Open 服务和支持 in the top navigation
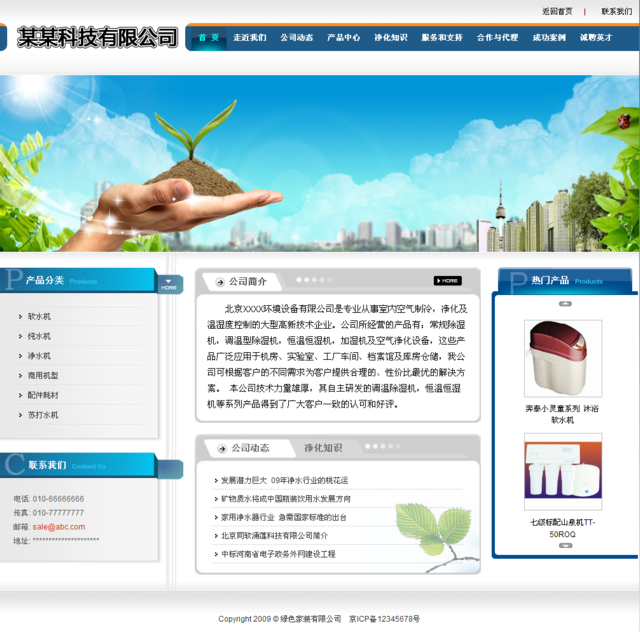640x632 pixels. (x=441, y=38)
